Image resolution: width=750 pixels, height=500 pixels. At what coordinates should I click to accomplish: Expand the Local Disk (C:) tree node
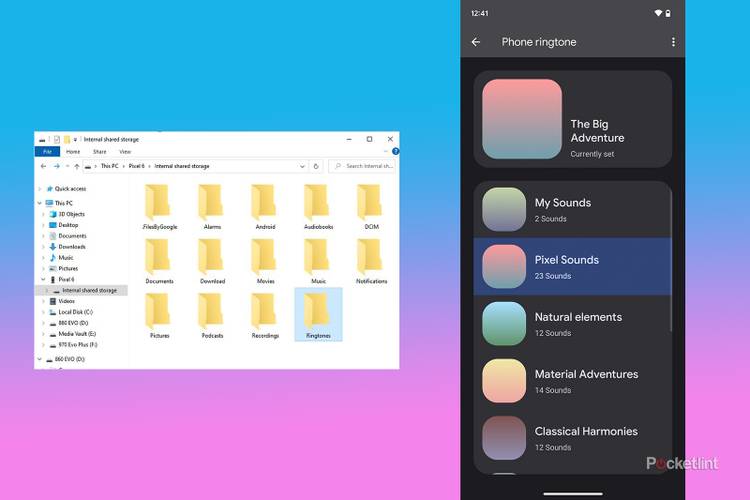(44, 312)
